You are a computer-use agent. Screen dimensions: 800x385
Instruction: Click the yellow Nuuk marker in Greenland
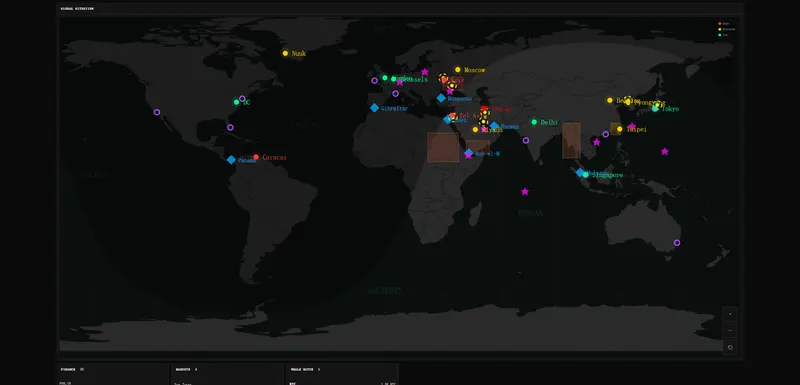[x=285, y=53]
